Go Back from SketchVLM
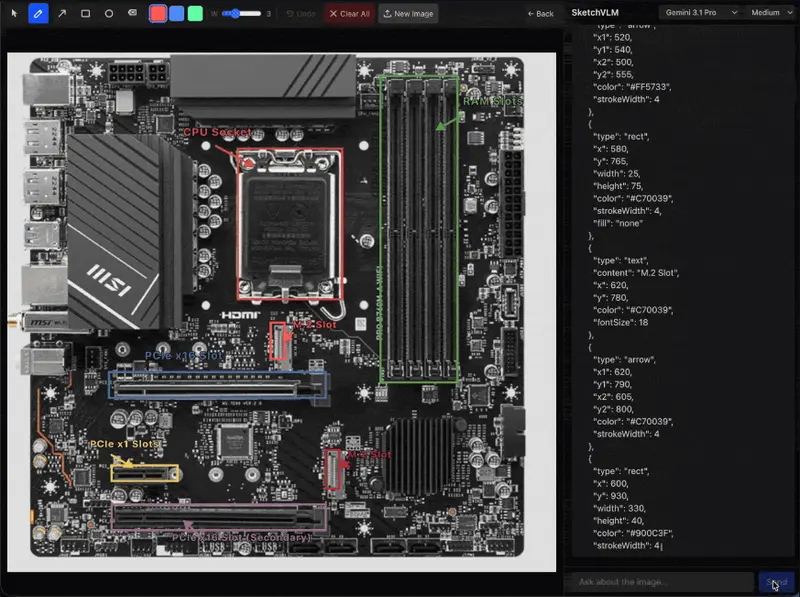Viewport: 800px width, 597px height. coord(540,14)
